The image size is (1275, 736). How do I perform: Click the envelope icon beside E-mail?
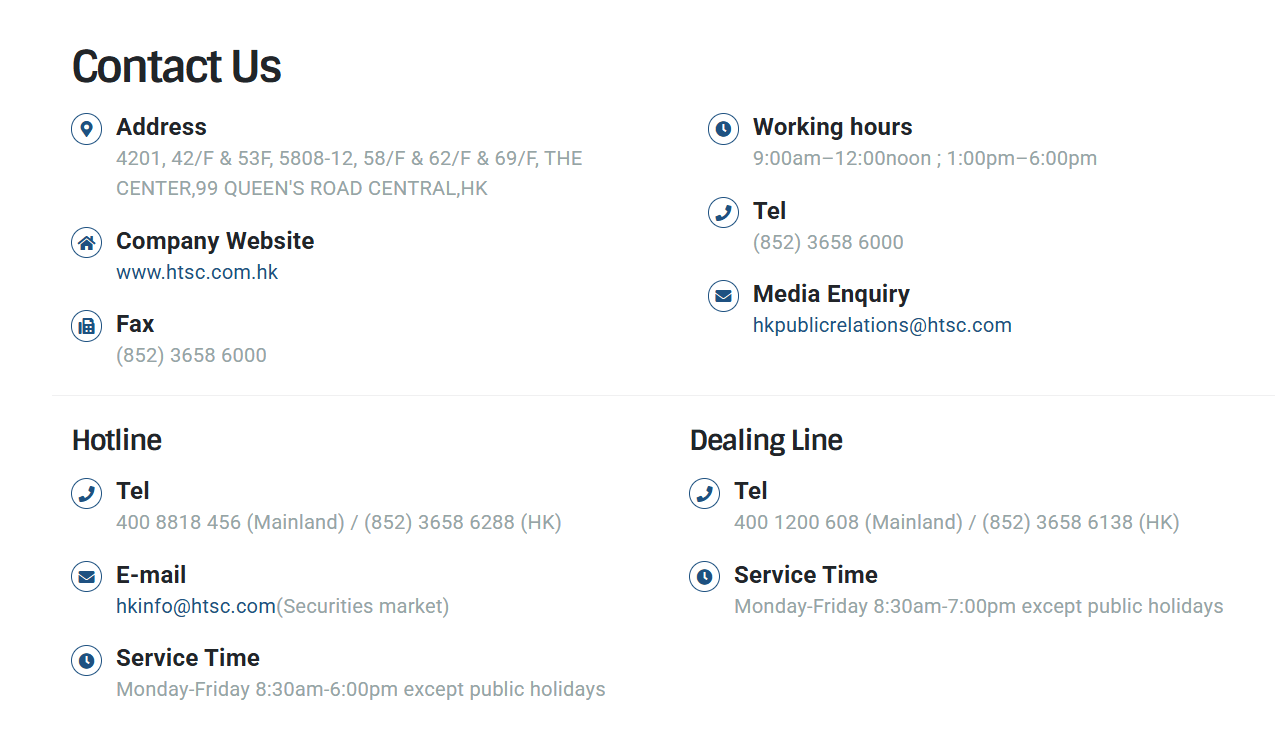click(x=87, y=577)
